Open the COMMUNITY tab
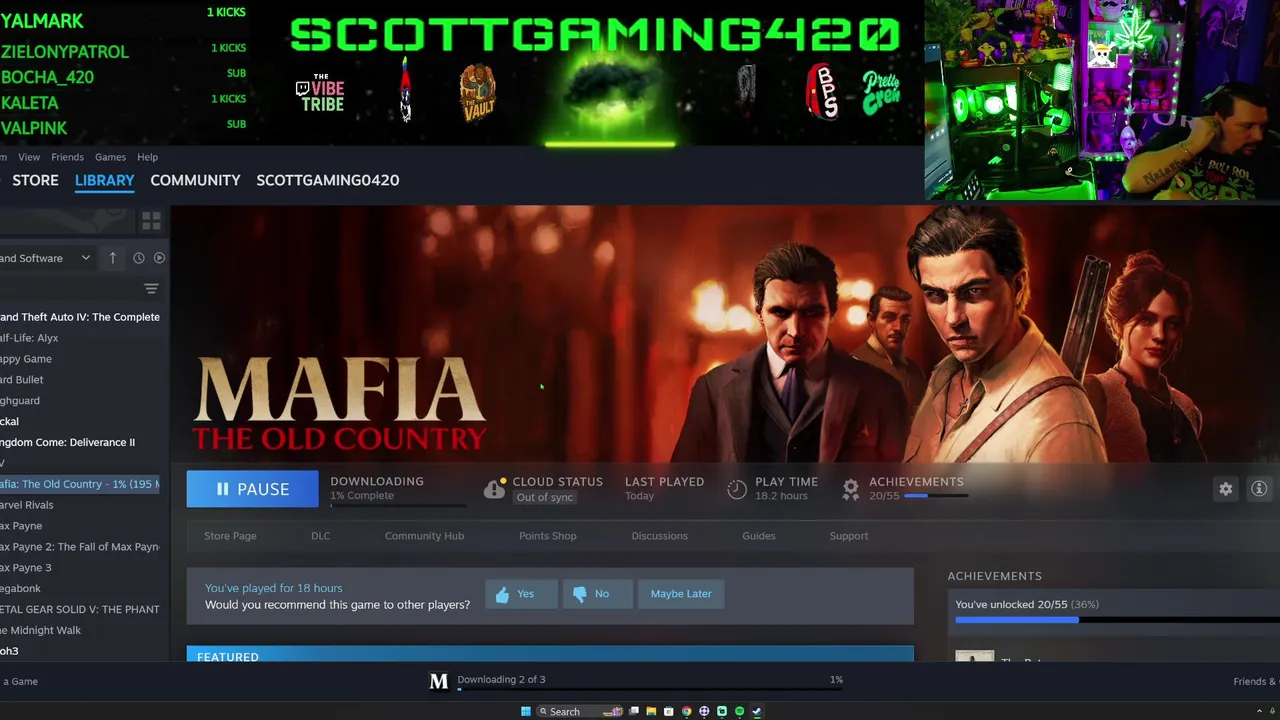The height and width of the screenshot is (720, 1280). (195, 180)
